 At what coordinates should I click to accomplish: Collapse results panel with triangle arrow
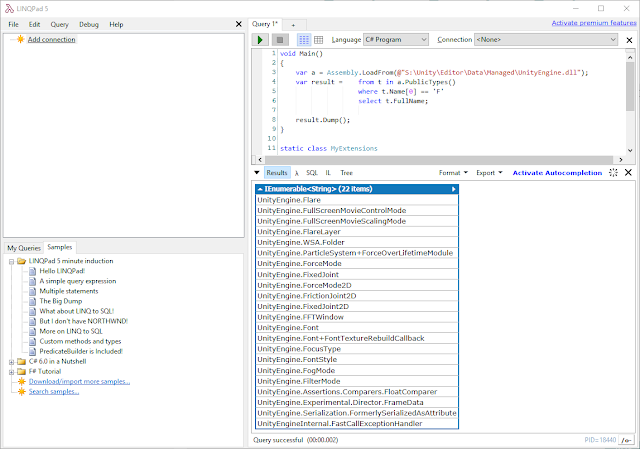coord(257,173)
